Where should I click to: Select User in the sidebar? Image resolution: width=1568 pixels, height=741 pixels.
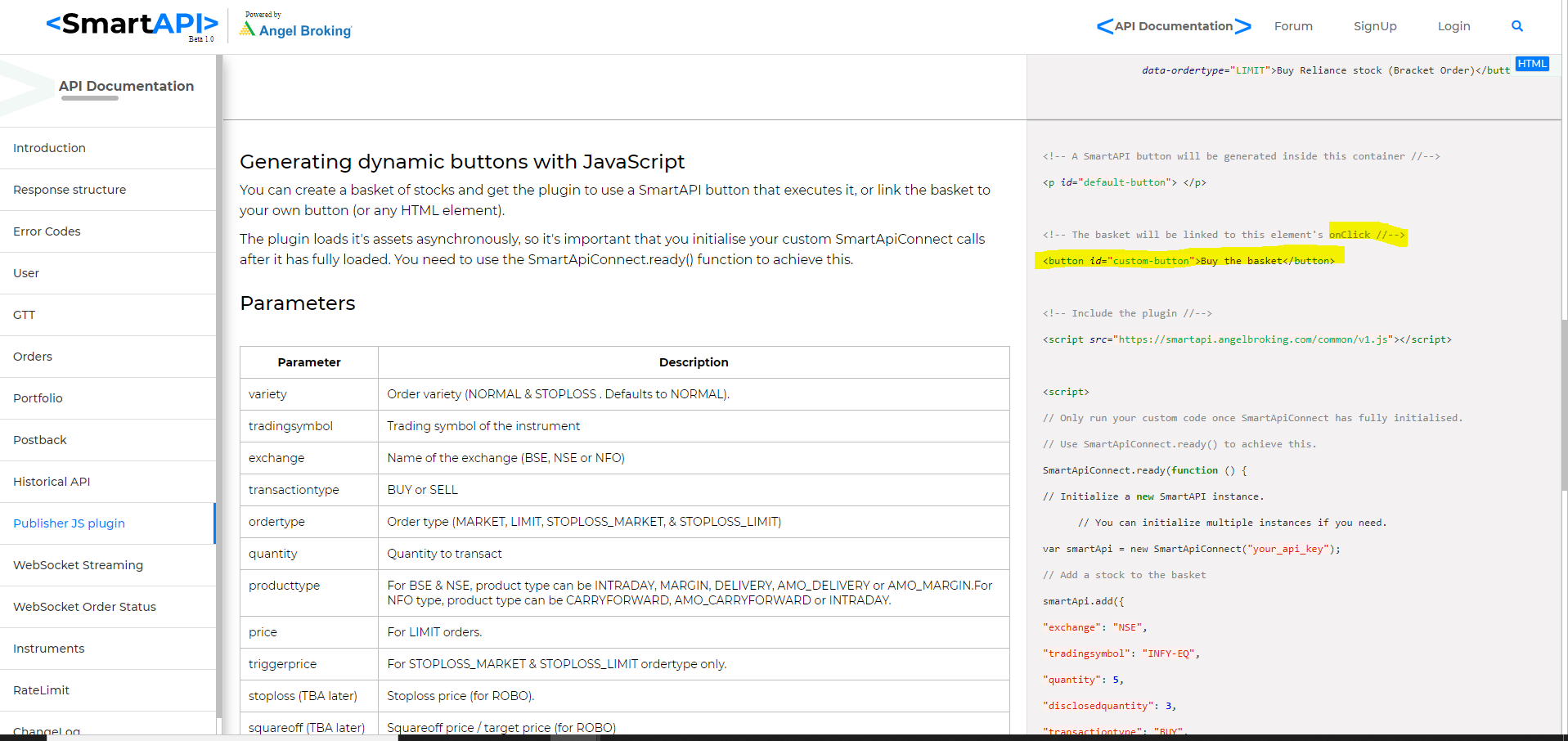(108, 273)
